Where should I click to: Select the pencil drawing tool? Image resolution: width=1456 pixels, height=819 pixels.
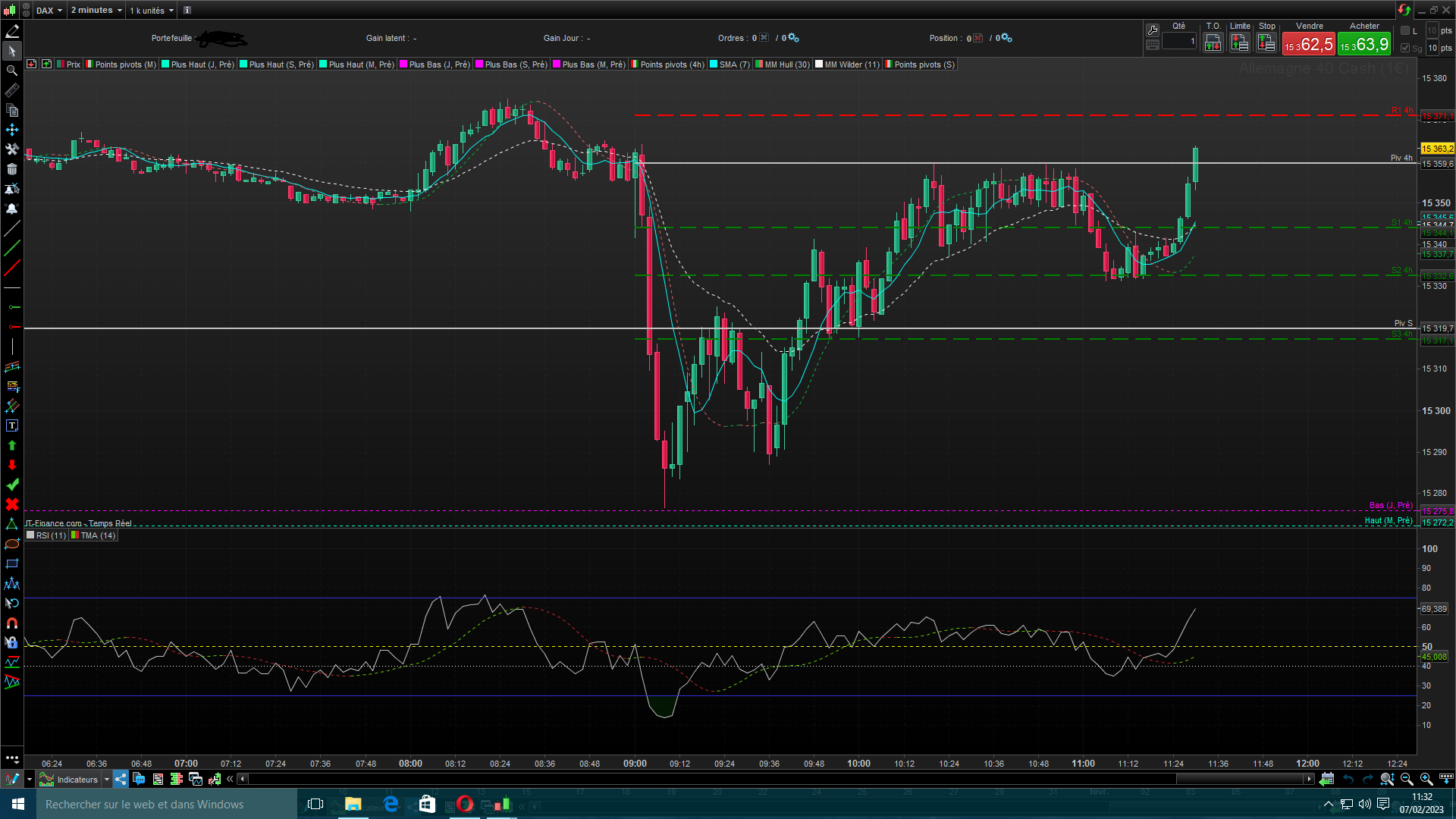[12, 31]
